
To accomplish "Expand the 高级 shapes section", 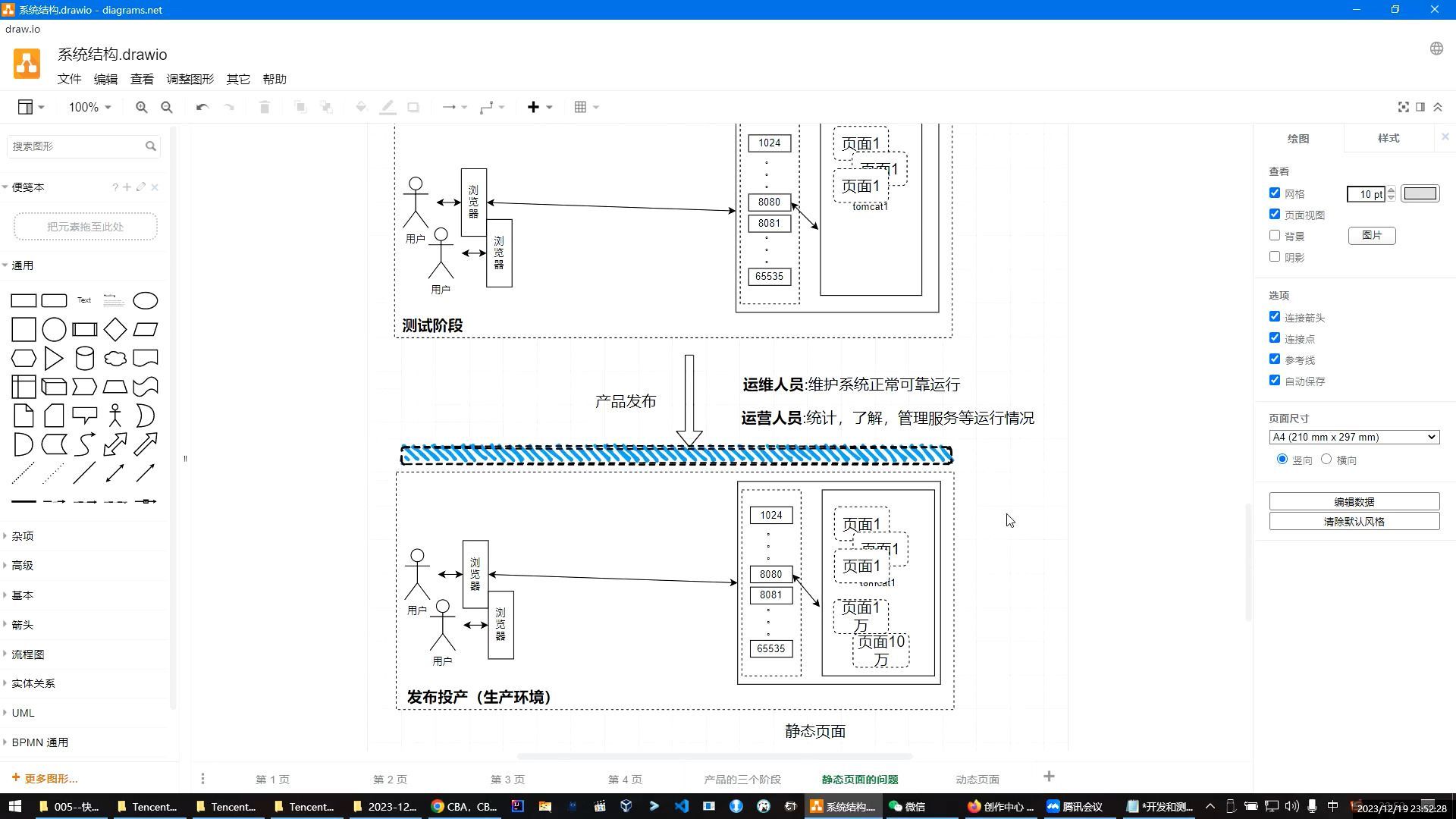I will point(23,566).
